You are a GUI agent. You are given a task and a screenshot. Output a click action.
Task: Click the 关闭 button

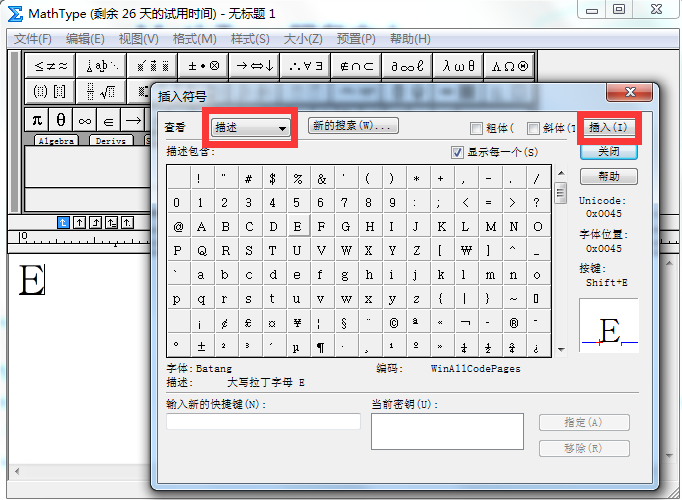(x=609, y=152)
